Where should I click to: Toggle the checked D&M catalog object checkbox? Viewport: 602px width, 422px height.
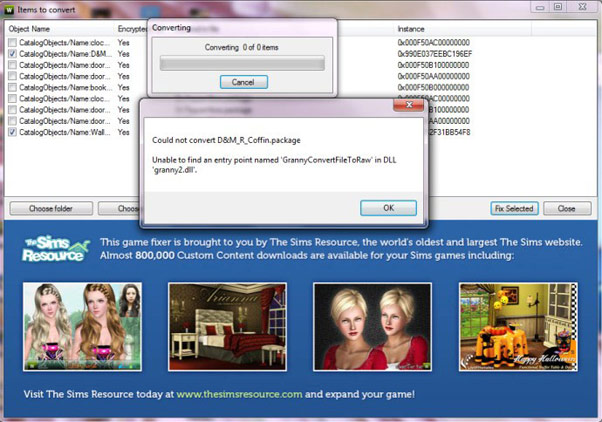click(x=12, y=55)
